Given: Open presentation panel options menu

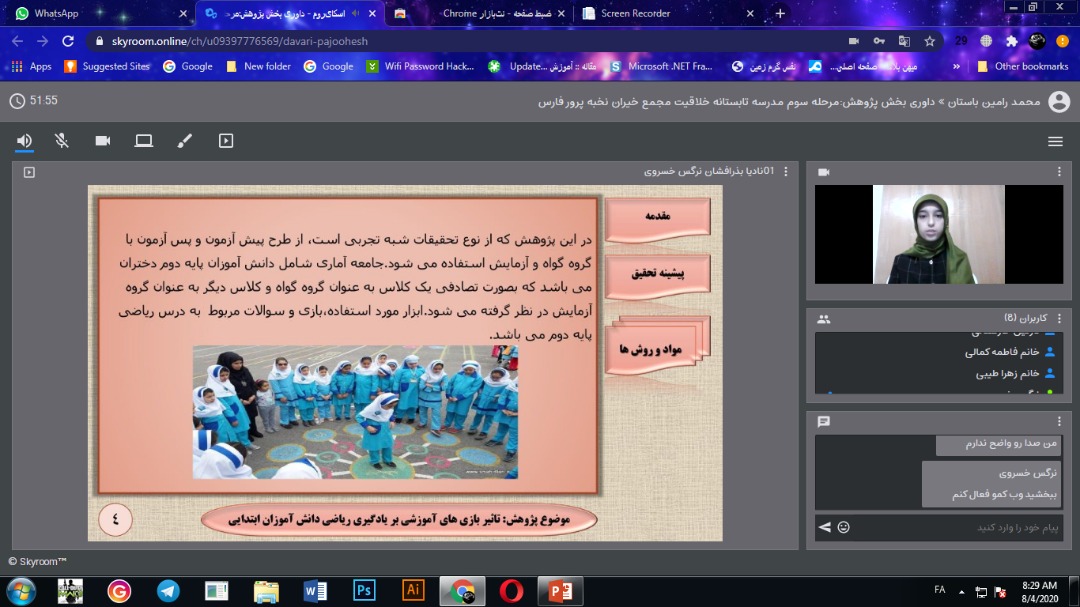Looking at the screenshot, I should click(786, 171).
